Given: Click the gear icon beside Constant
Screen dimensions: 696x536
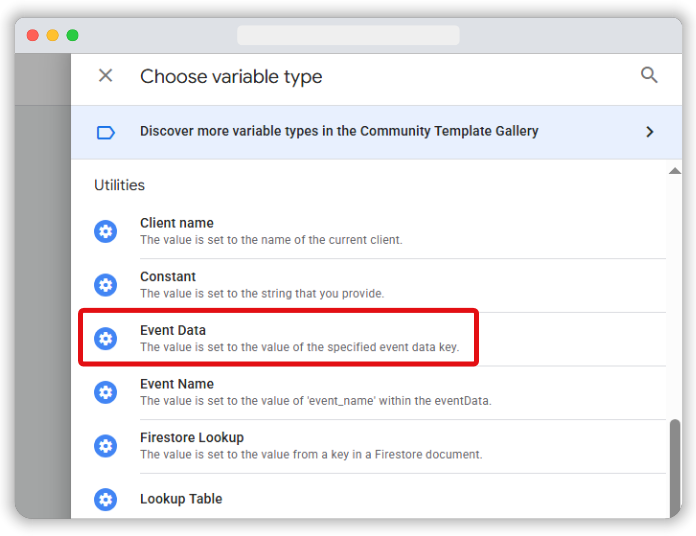Looking at the screenshot, I should [x=106, y=285].
